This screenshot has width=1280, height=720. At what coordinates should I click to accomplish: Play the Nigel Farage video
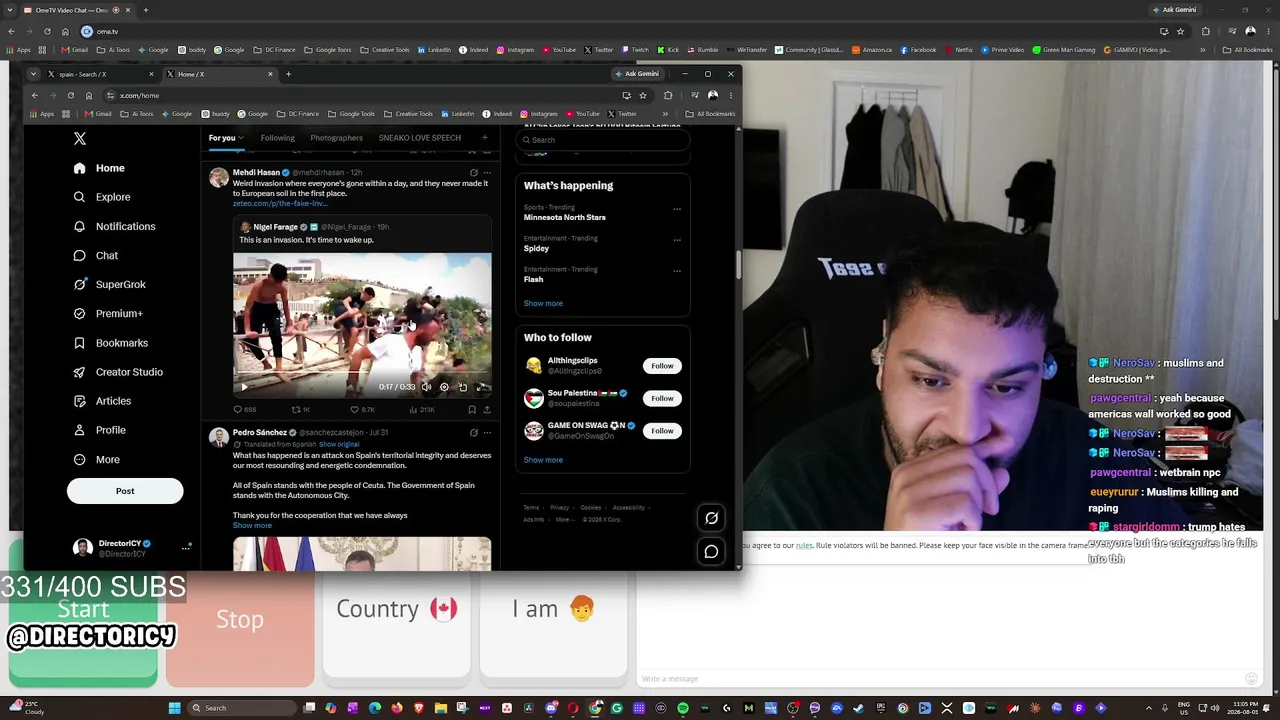tap(243, 387)
